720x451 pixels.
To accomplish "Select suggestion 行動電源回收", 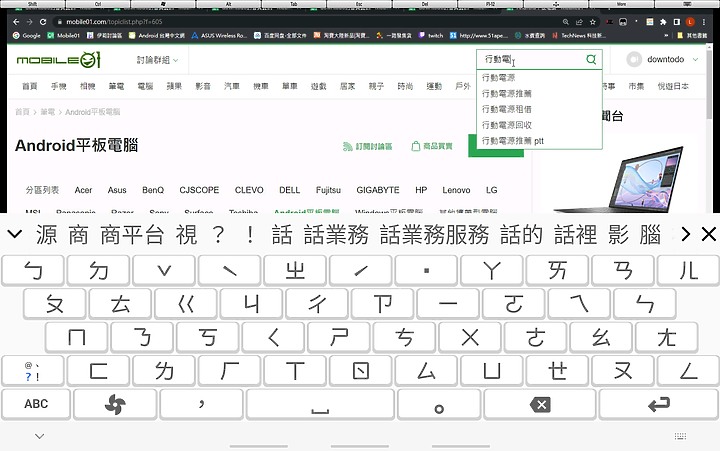I will (540, 124).
